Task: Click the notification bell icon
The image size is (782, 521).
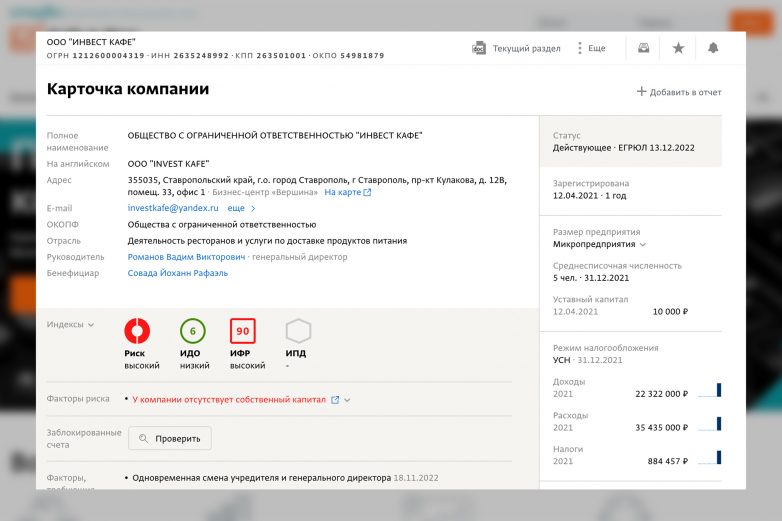Action: [713, 48]
